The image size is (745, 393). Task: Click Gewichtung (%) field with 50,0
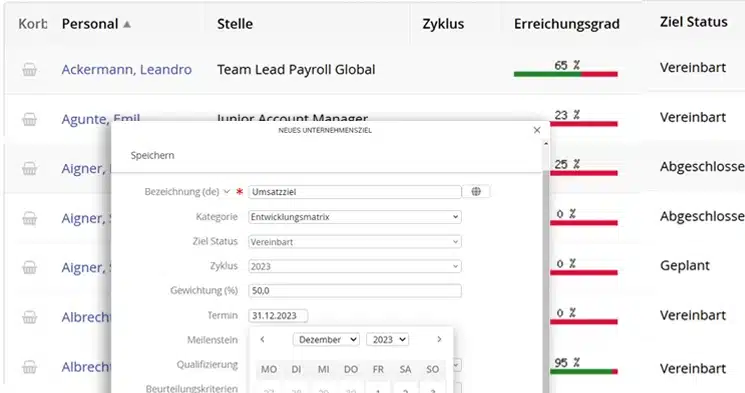tap(354, 291)
